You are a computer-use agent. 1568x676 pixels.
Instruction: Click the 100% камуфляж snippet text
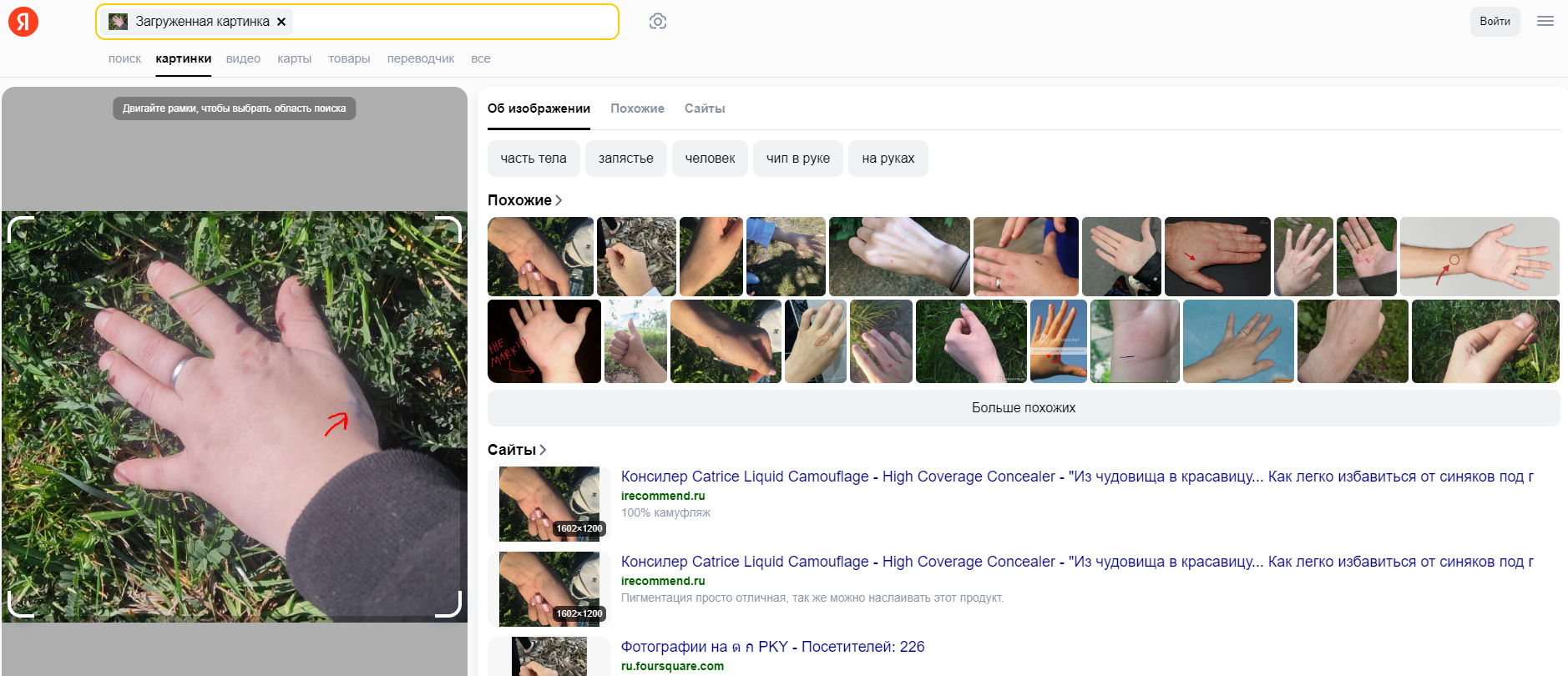click(665, 512)
